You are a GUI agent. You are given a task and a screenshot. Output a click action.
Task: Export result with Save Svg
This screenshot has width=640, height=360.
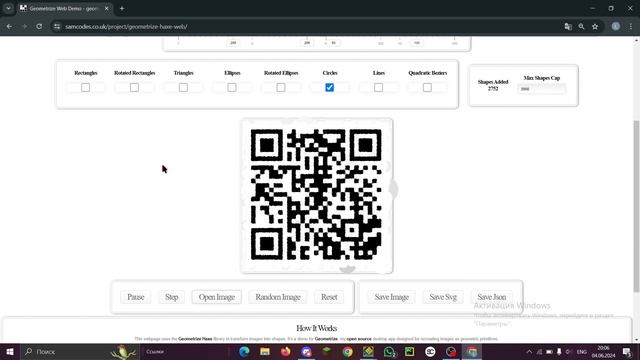443,297
